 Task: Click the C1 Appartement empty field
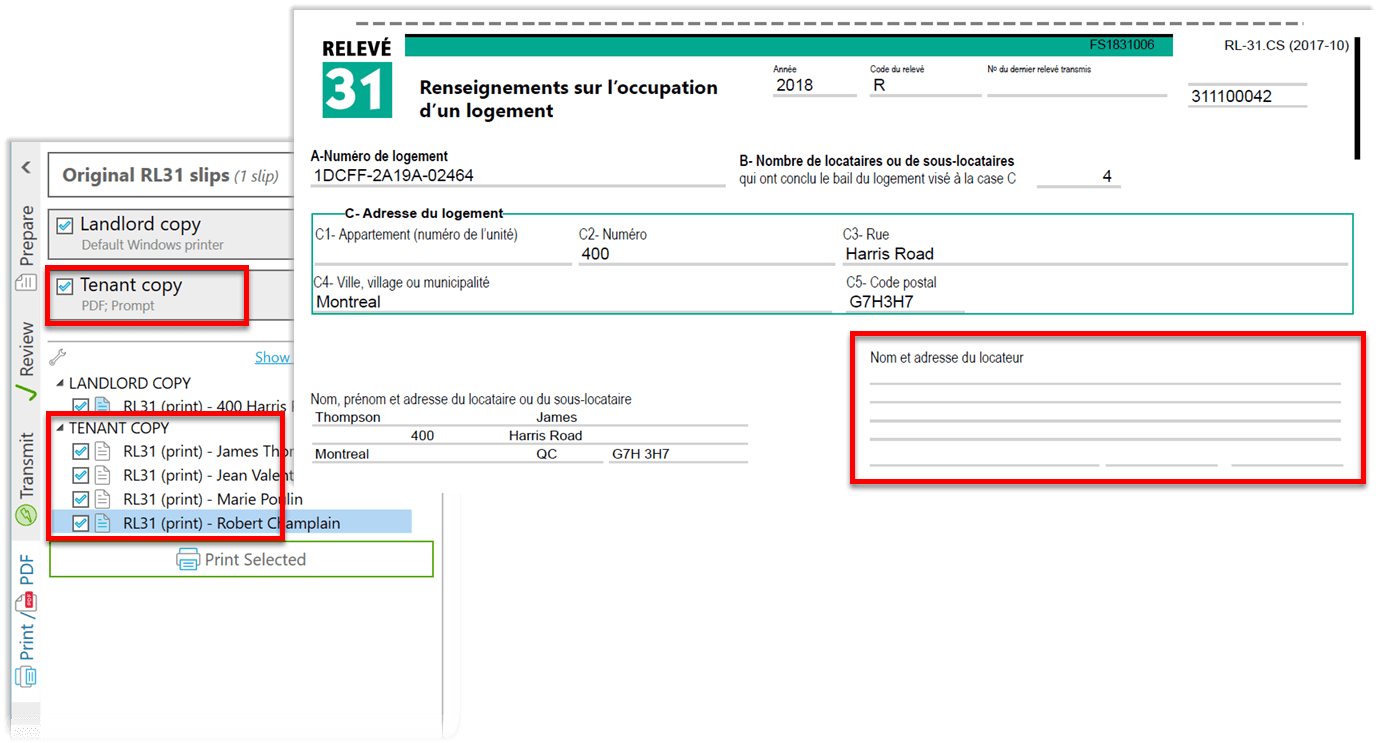point(441,254)
